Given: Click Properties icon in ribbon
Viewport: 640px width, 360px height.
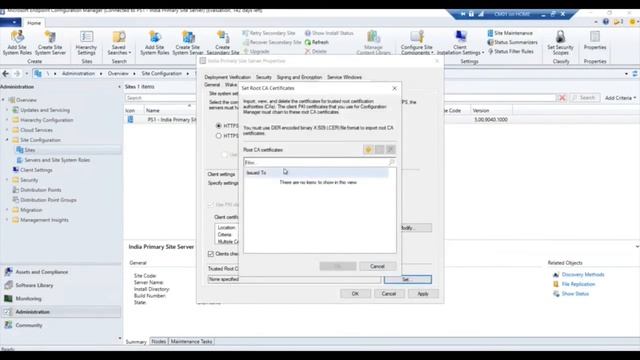Looking at the screenshot, I should (595, 41).
